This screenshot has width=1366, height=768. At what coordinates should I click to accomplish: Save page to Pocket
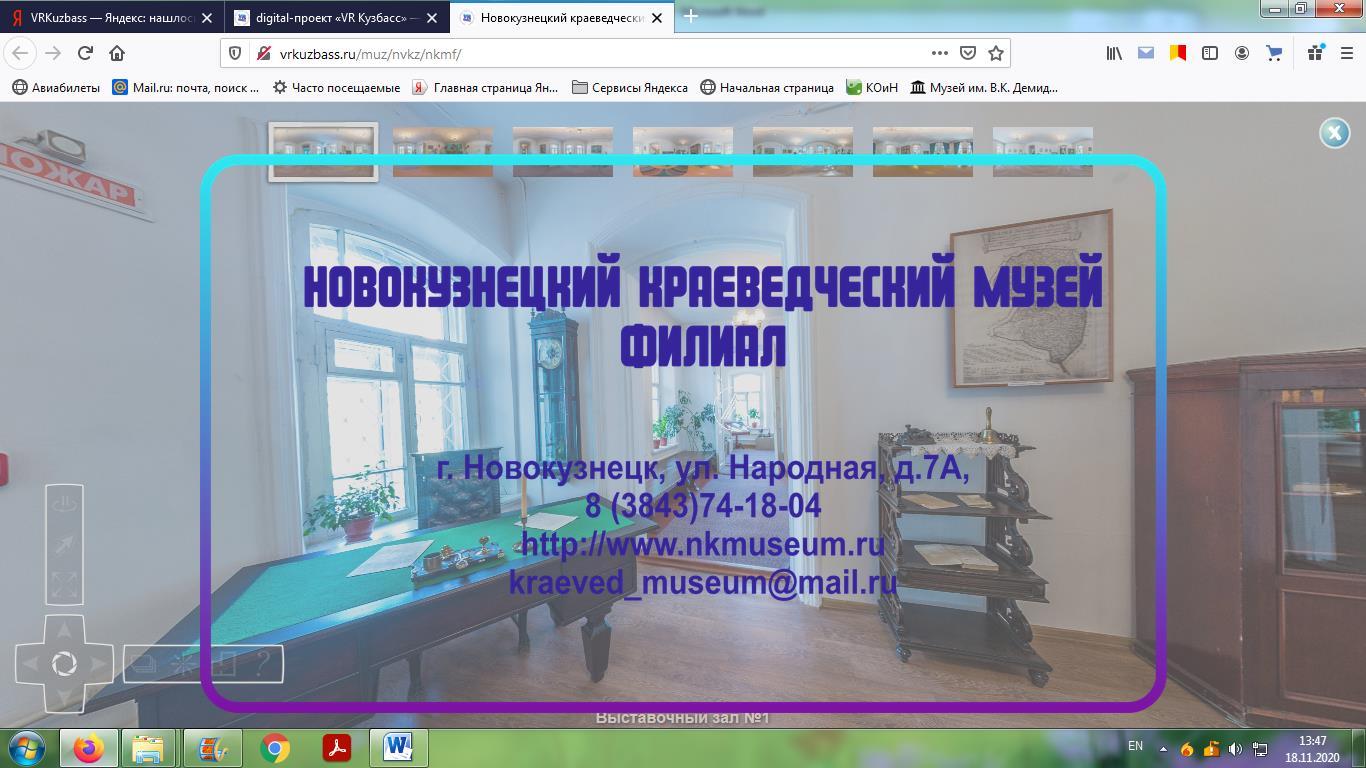click(968, 53)
